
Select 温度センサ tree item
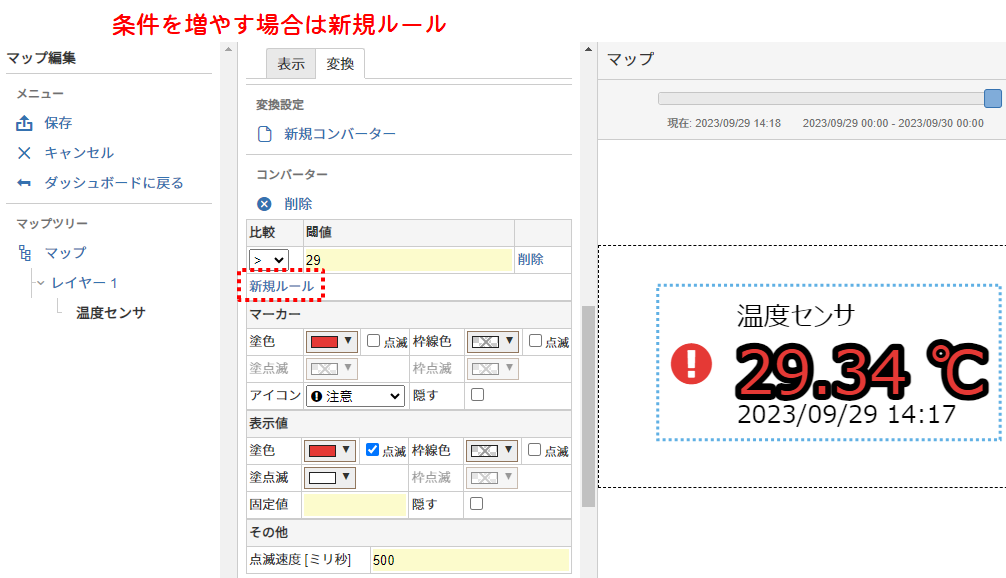tap(111, 313)
